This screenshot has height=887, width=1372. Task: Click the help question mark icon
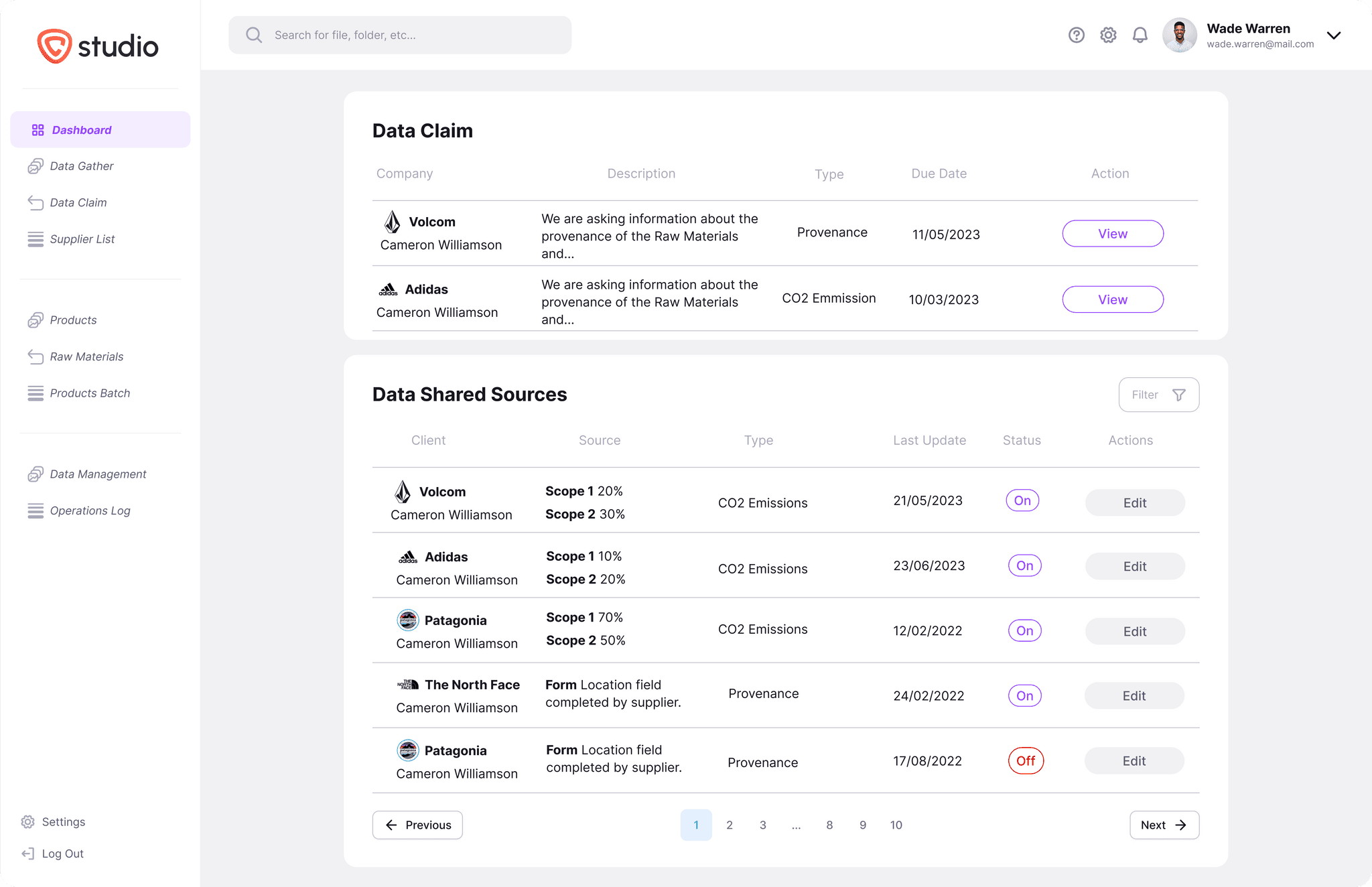(1077, 35)
